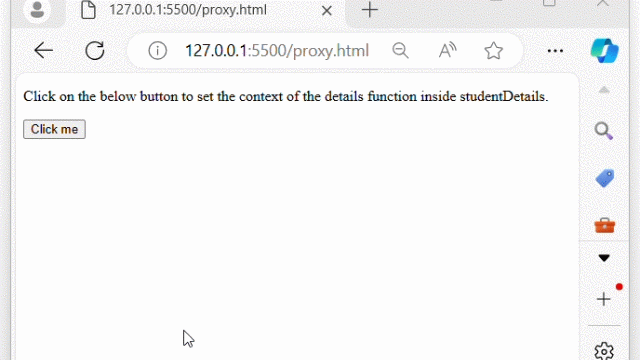Click the "Click me" button

coord(54,129)
